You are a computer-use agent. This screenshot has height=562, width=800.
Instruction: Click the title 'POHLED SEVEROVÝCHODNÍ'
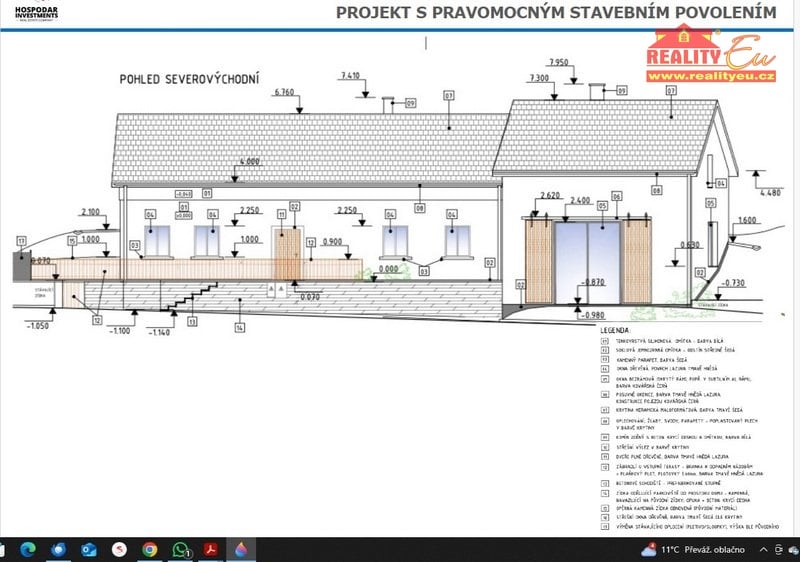[x=189, y=79]
